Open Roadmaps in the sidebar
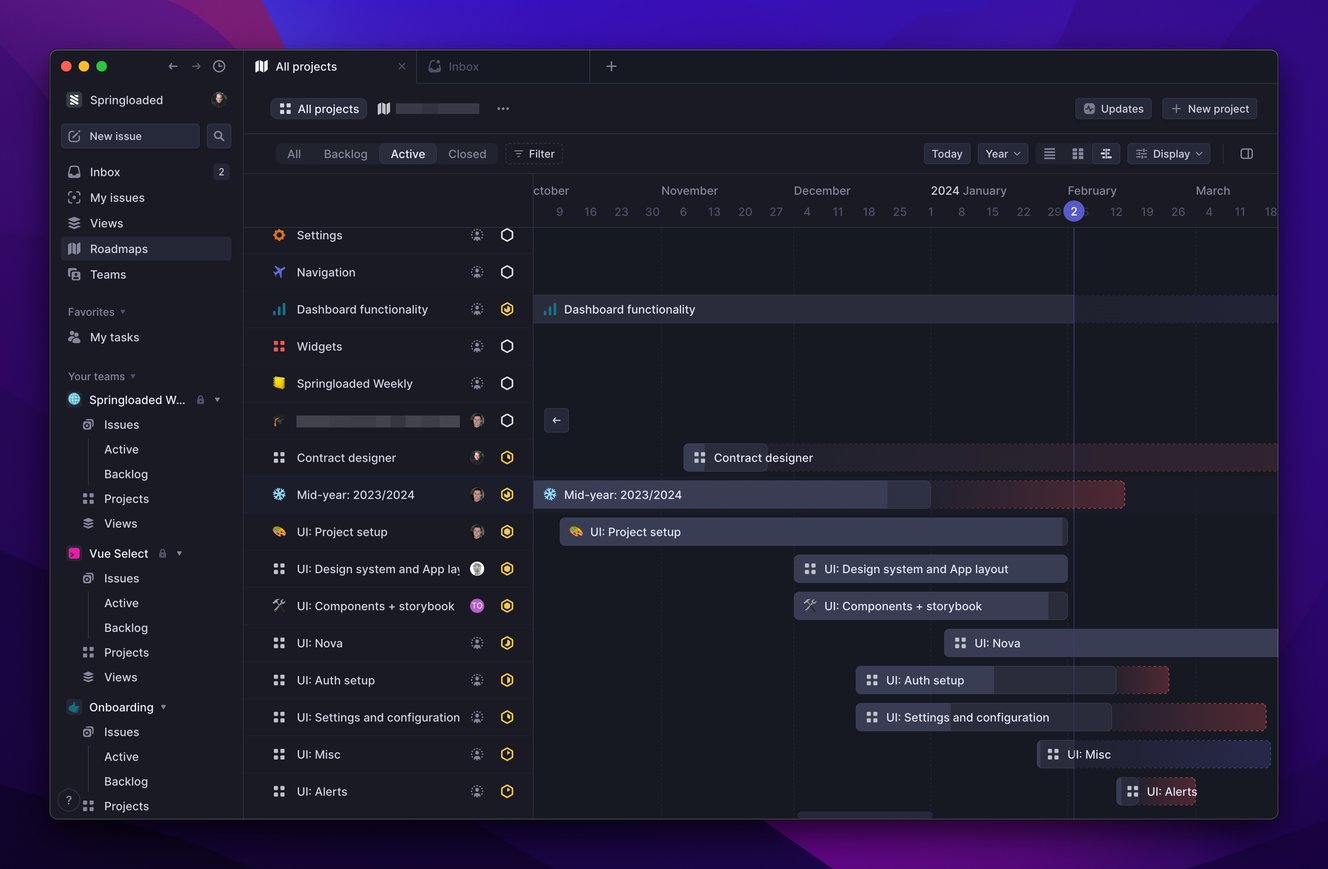 pyautogui.click(x=118, y=249)
